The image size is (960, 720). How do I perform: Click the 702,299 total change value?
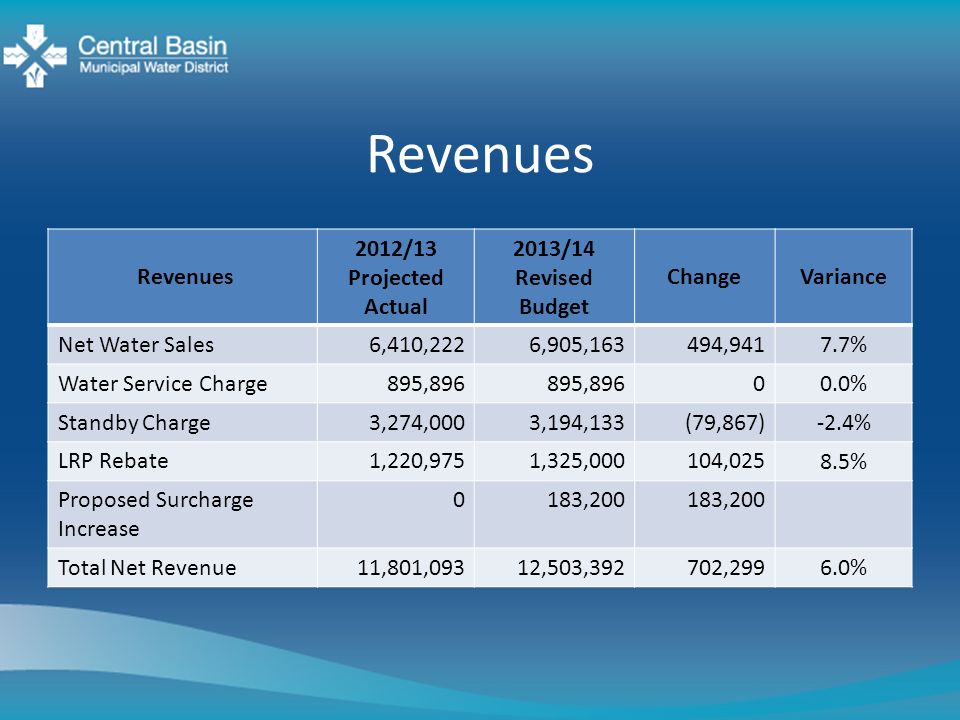click(726, 568)
